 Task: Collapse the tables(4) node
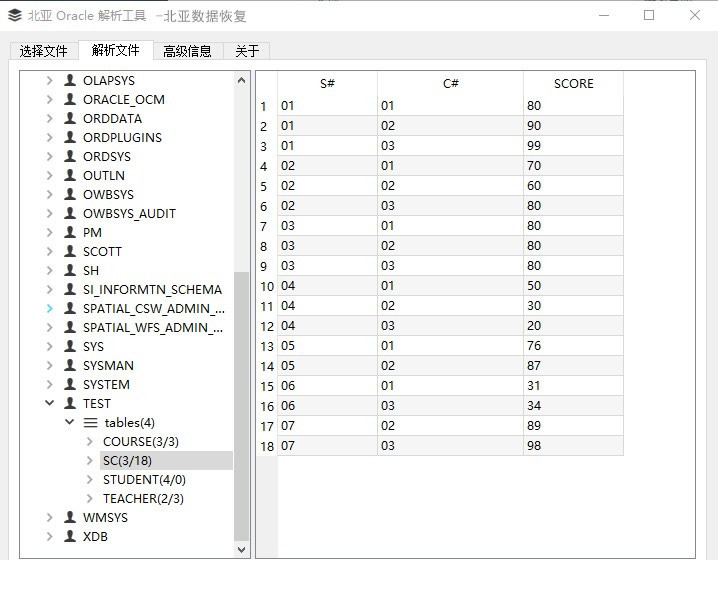(70, 422)
